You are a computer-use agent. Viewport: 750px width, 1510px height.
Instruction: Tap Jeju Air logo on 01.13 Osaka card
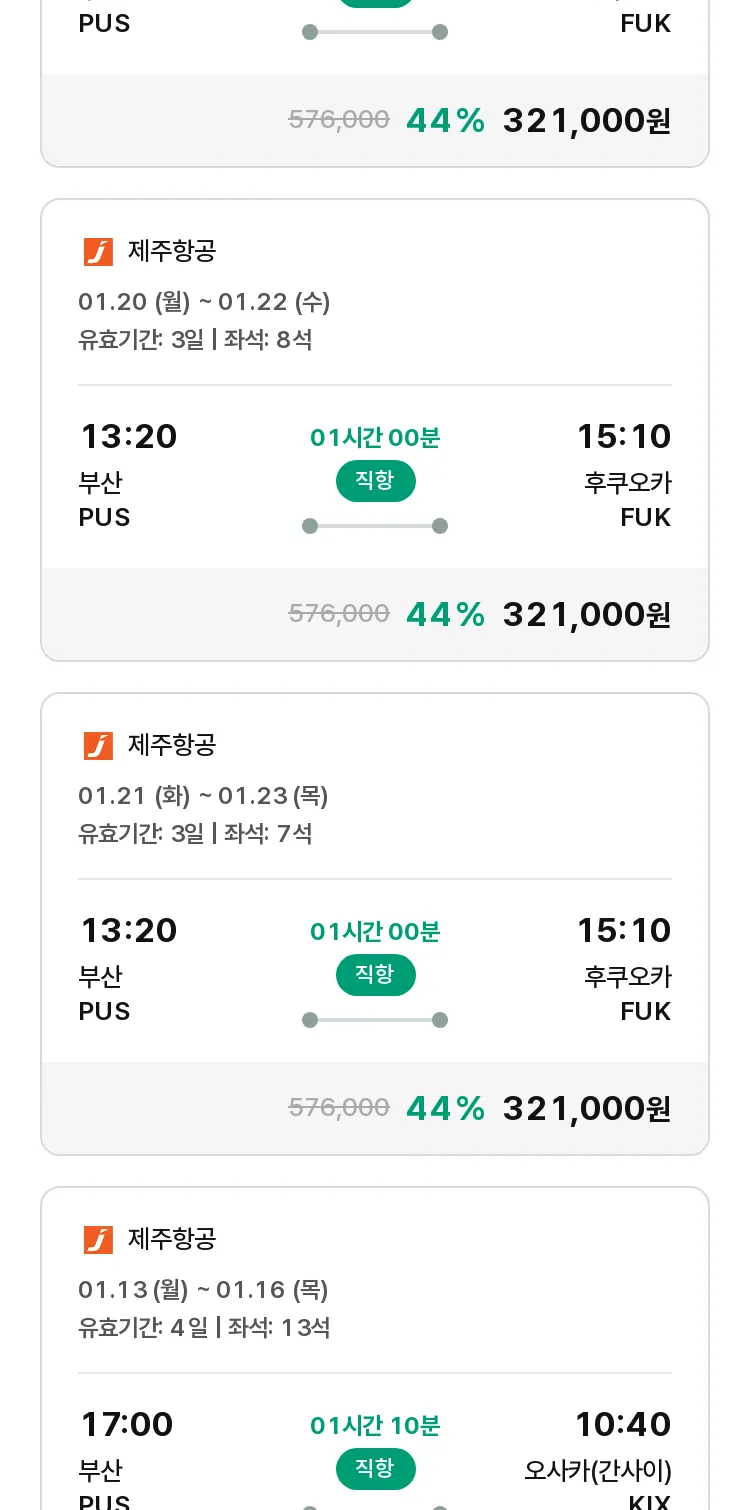pyautogui.click(x=98, y=1240)
